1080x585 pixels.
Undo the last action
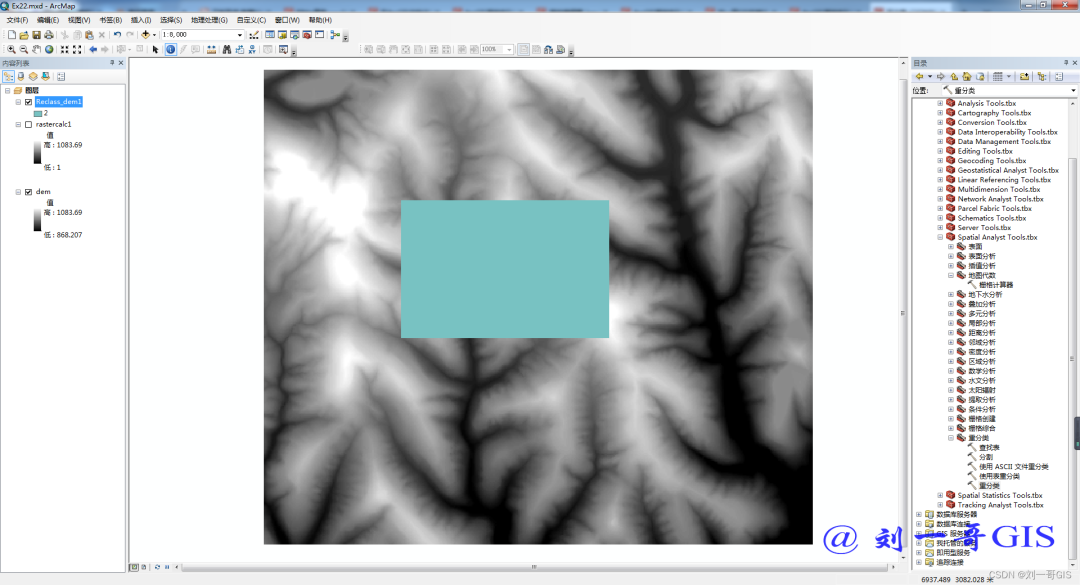point(117,34)
